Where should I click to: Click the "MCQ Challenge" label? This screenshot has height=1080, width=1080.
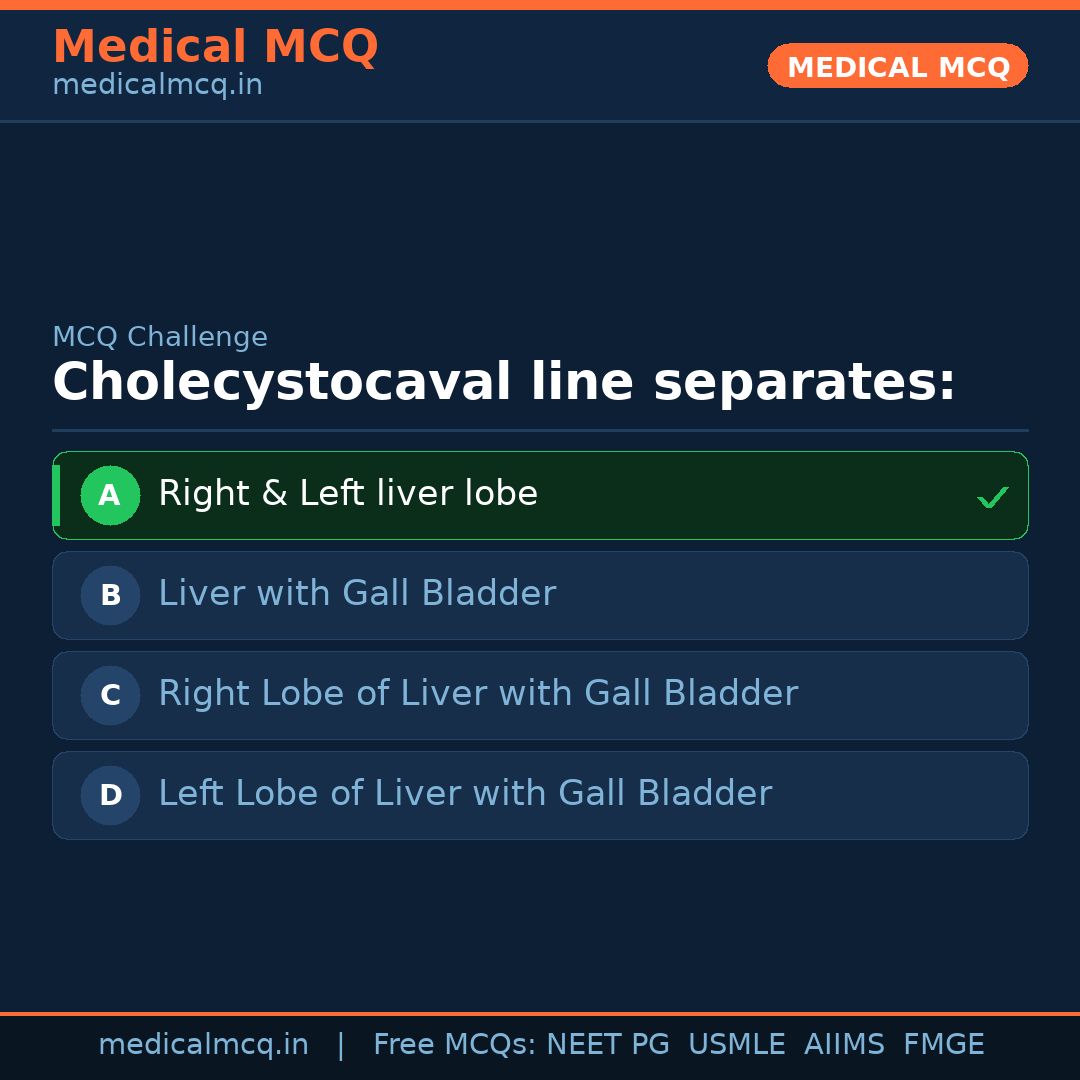point(160,337)
